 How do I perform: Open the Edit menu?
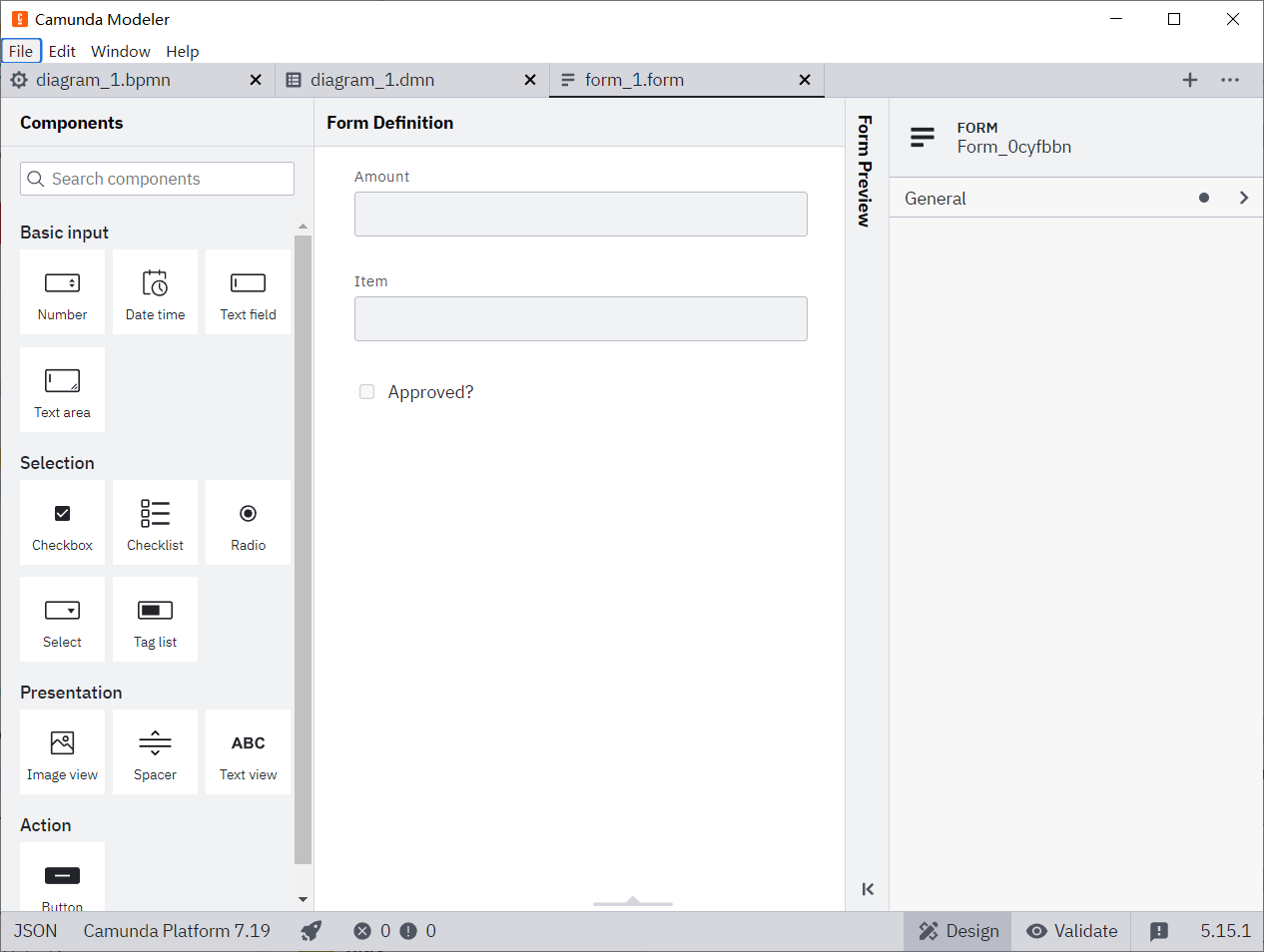point(62,51)
